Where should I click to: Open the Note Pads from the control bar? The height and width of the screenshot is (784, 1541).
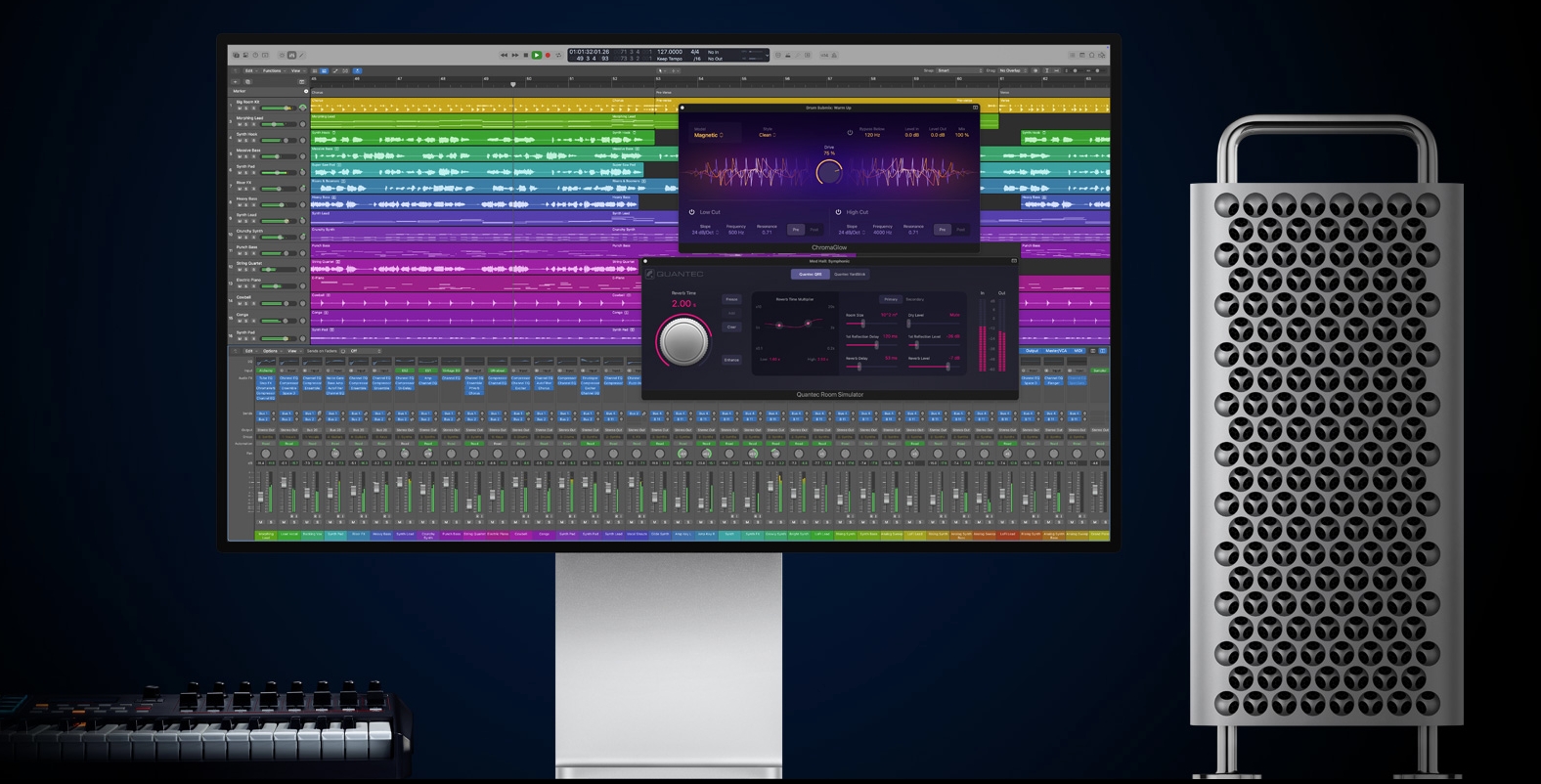pyautogui.click(x=1082, y=55)
